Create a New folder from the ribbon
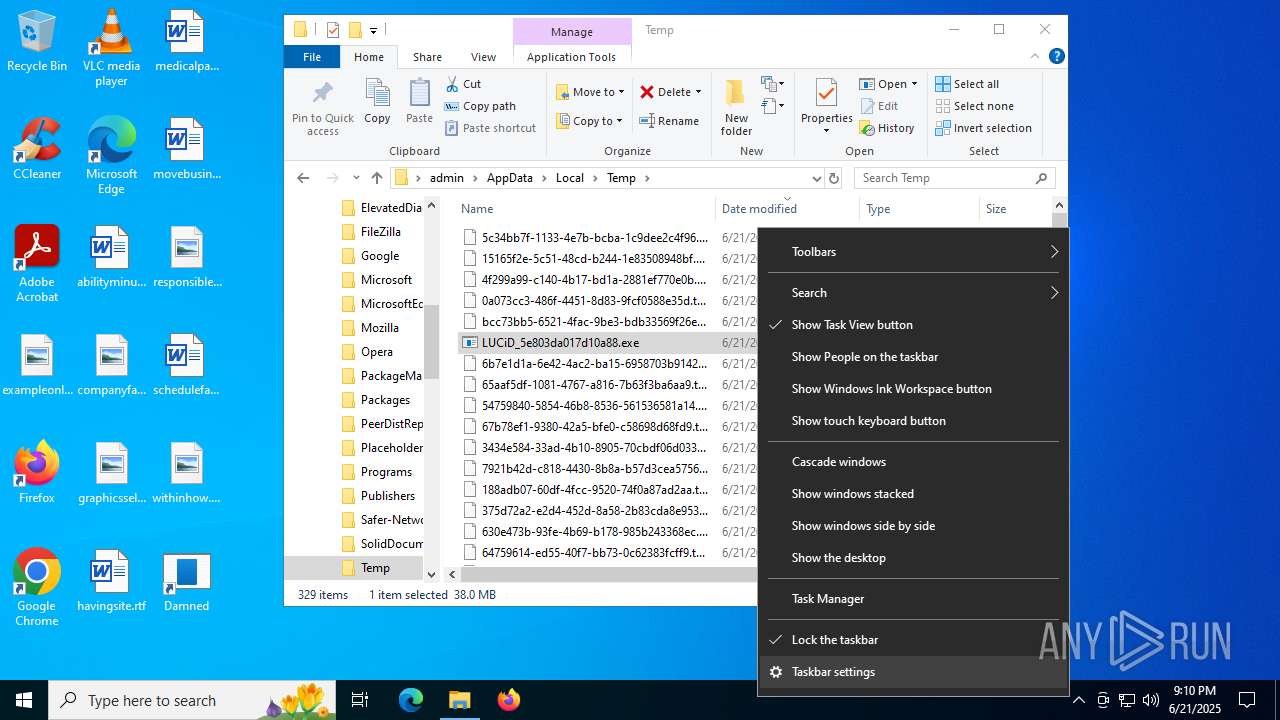 coord(736,107)
